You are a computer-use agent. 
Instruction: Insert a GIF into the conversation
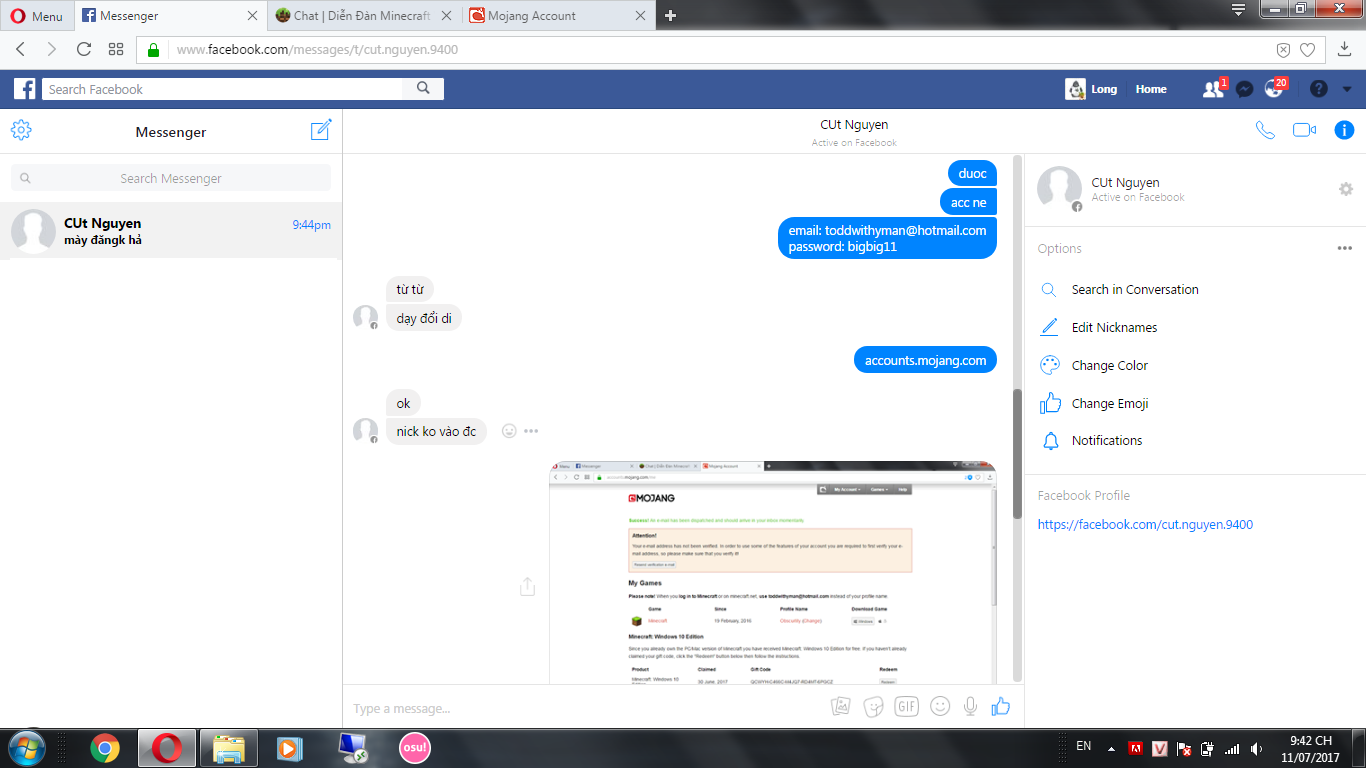pos(906,706)
